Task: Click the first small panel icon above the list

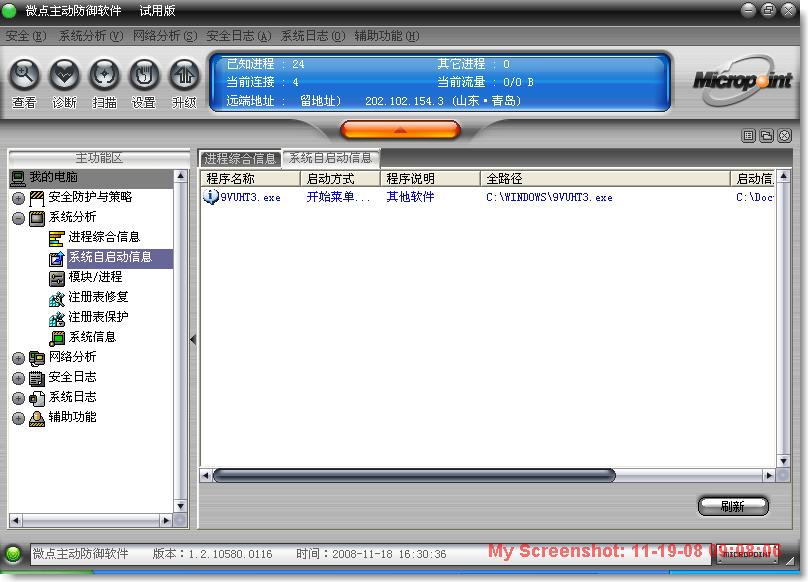Action: tap(748, 136)
